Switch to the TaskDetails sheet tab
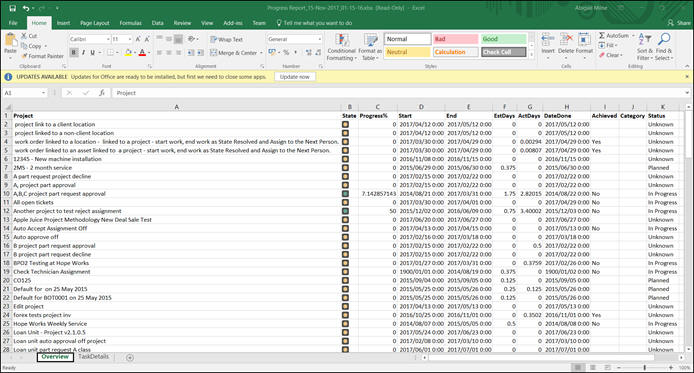Image resolution: width=694 pixels, height=373 pixels. click(93, 357)
